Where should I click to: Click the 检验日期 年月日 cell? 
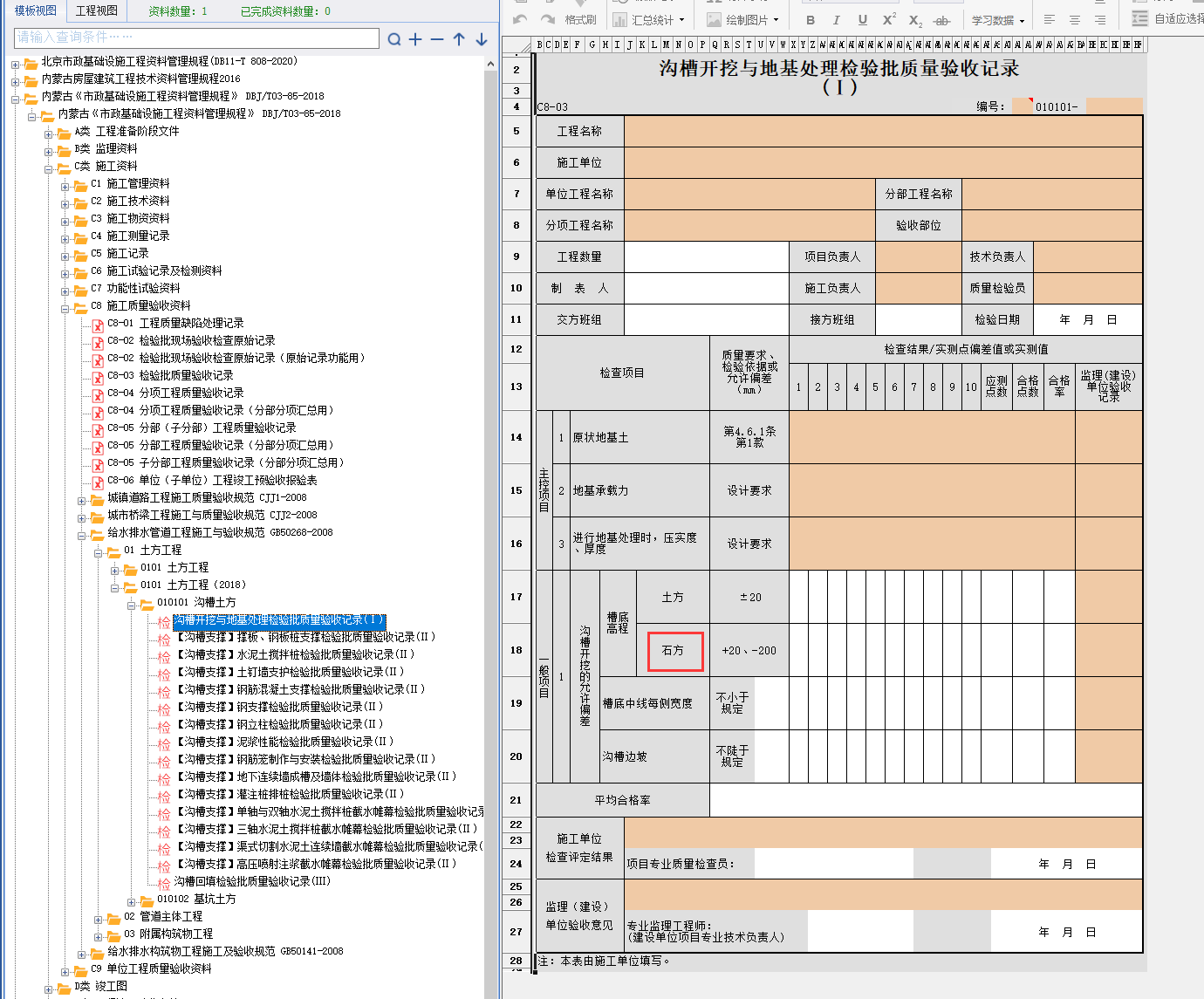[x=1088, y=319]
